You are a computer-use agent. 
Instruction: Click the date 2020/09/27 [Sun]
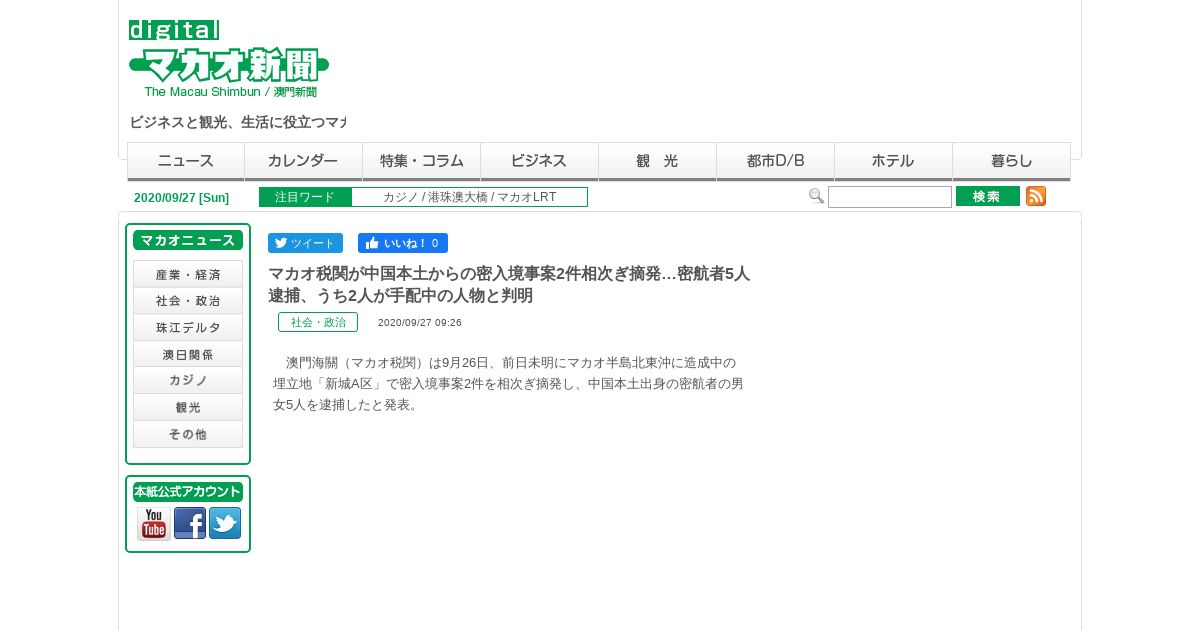click(x=181, y=198)
